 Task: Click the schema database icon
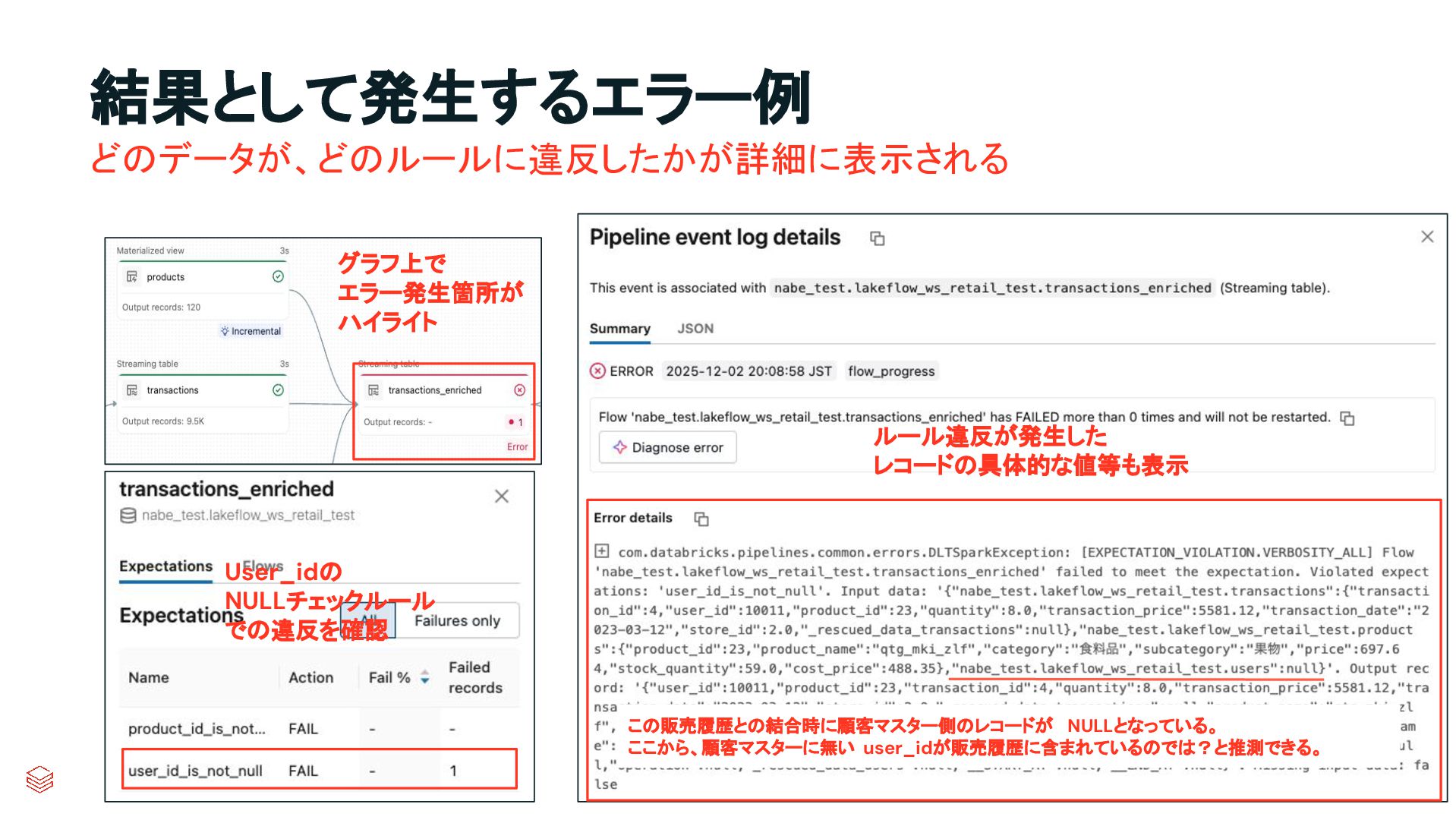[x=128, y=516]
